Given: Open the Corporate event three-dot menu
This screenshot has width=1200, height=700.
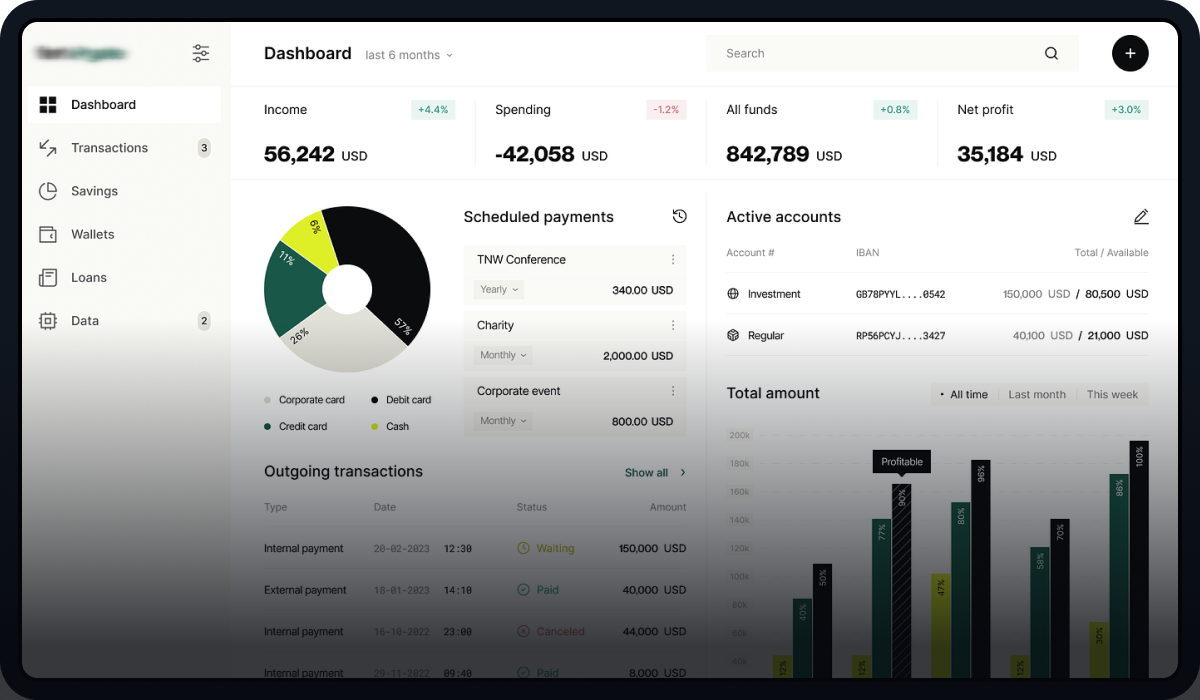Looking at the screenshot, I should point(673,392).
